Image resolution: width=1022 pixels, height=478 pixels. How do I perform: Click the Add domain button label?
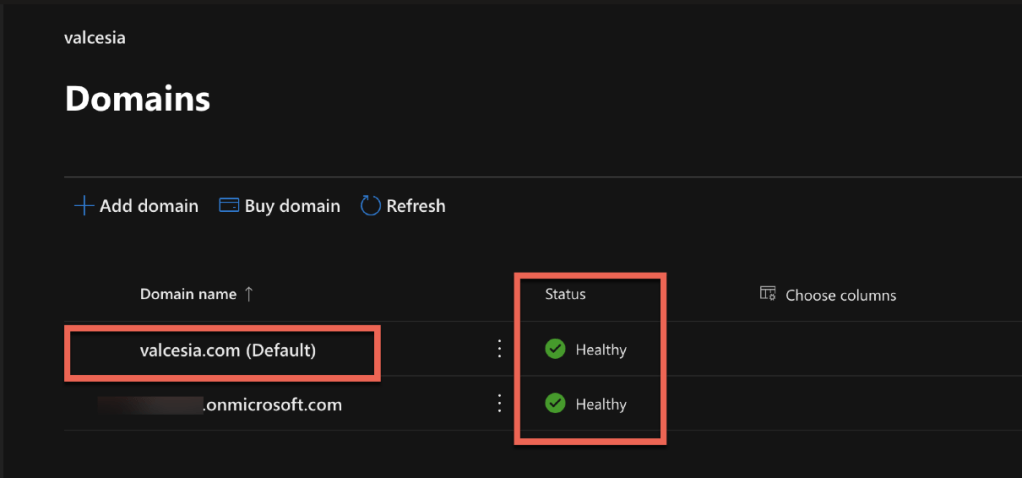click(149, 206)
